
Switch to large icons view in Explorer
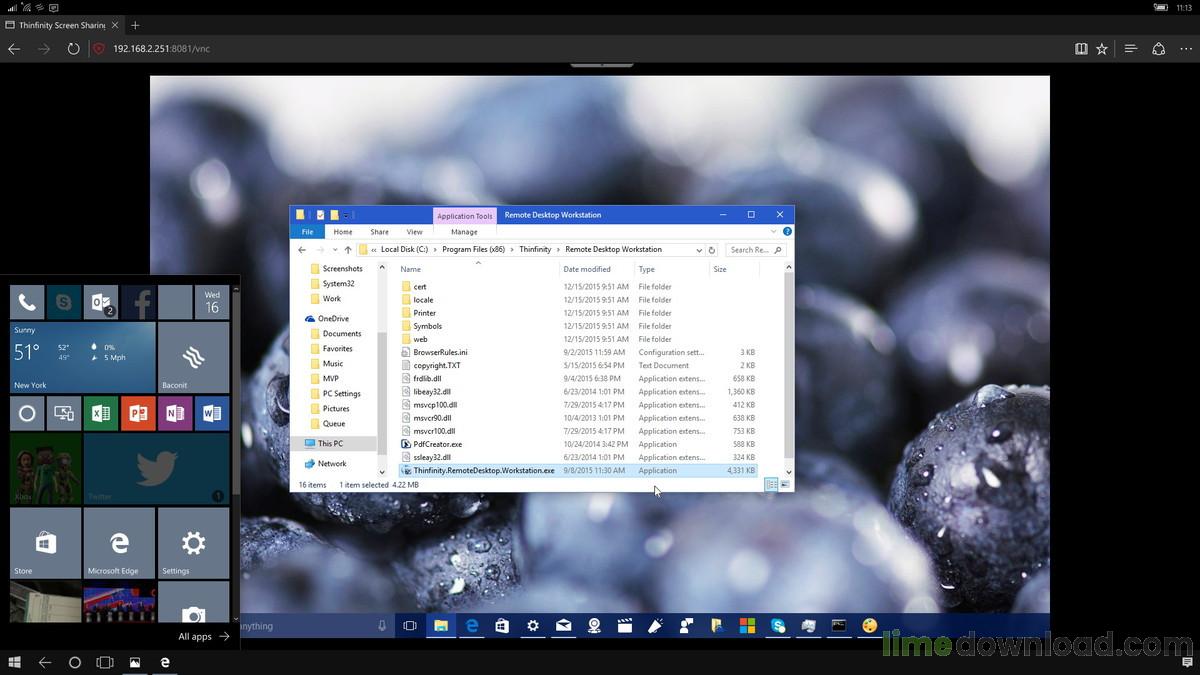785,485
